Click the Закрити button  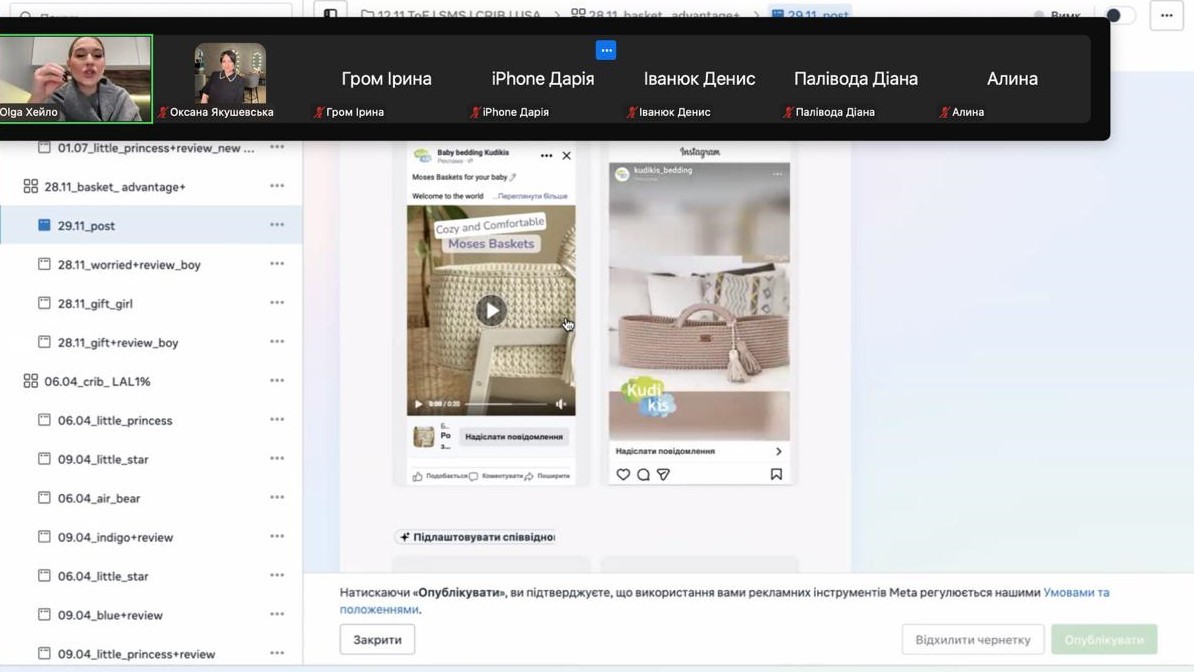click(x=377, y=640)
